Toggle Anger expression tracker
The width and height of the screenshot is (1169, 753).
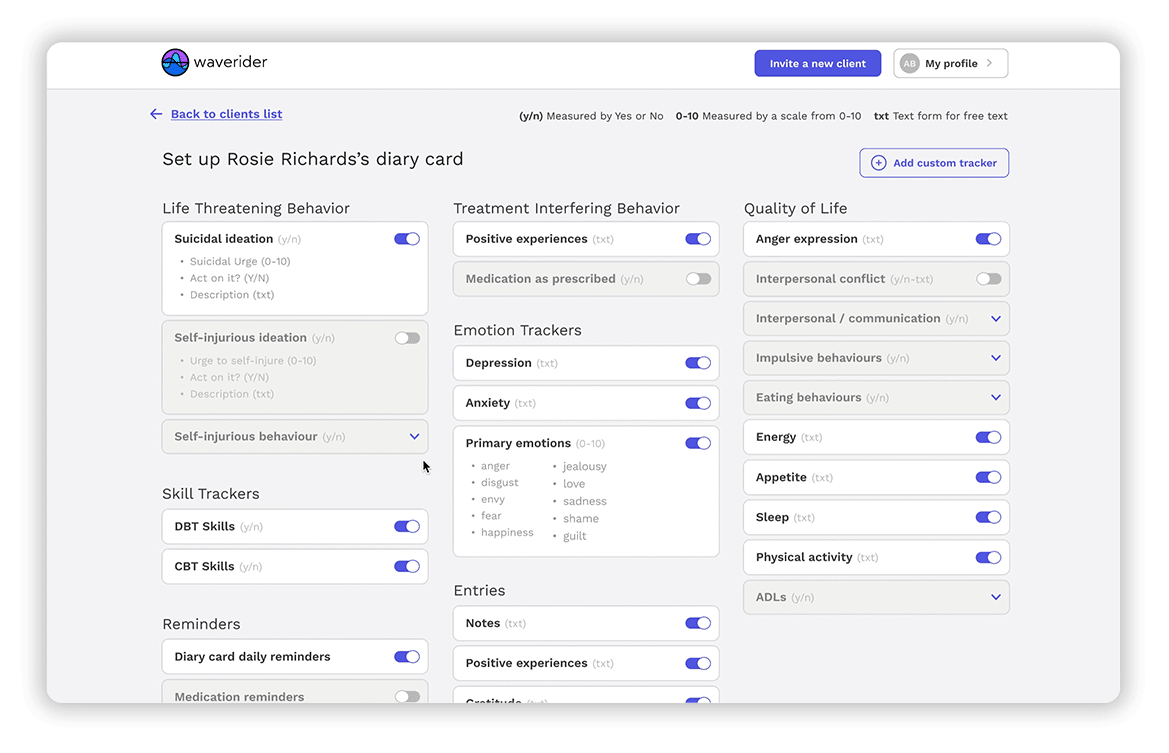tap(988, 239)
